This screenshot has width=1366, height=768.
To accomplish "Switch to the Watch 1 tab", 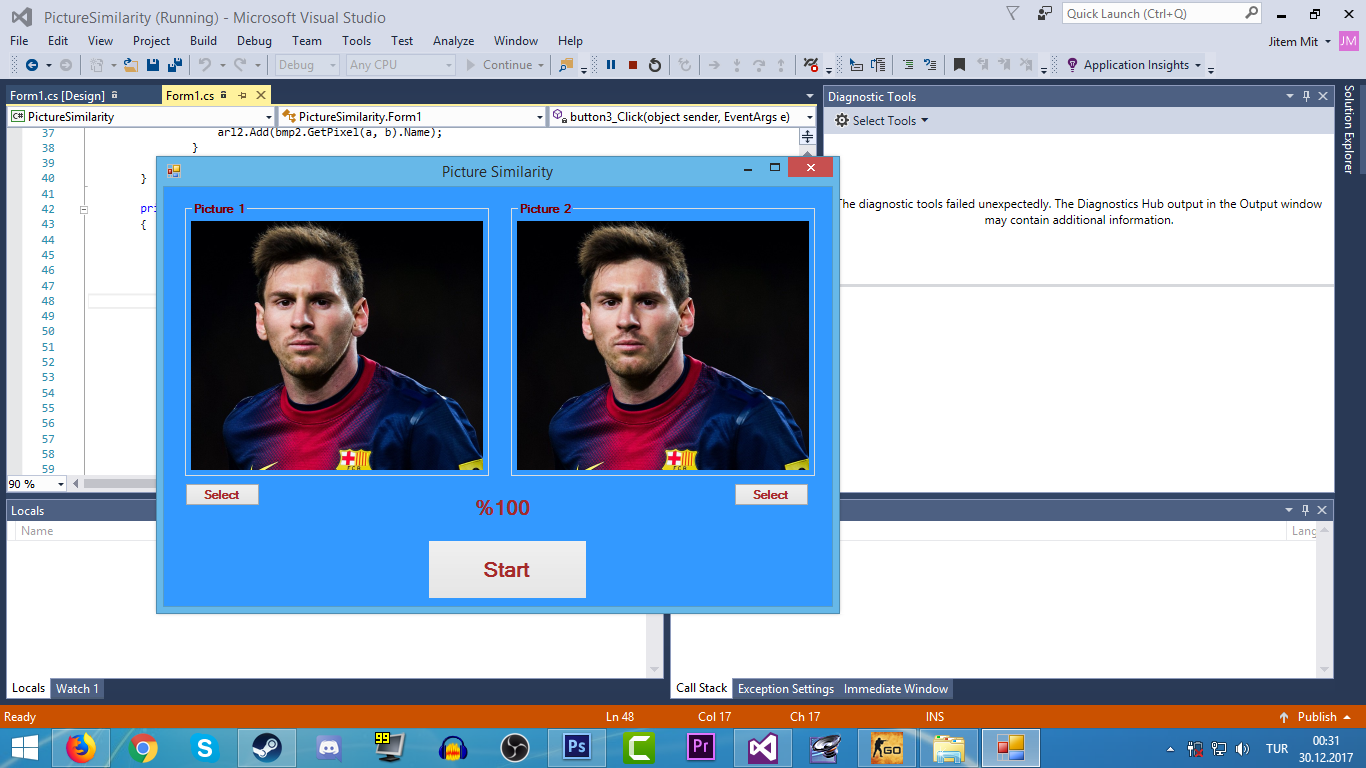I will 77,689.
